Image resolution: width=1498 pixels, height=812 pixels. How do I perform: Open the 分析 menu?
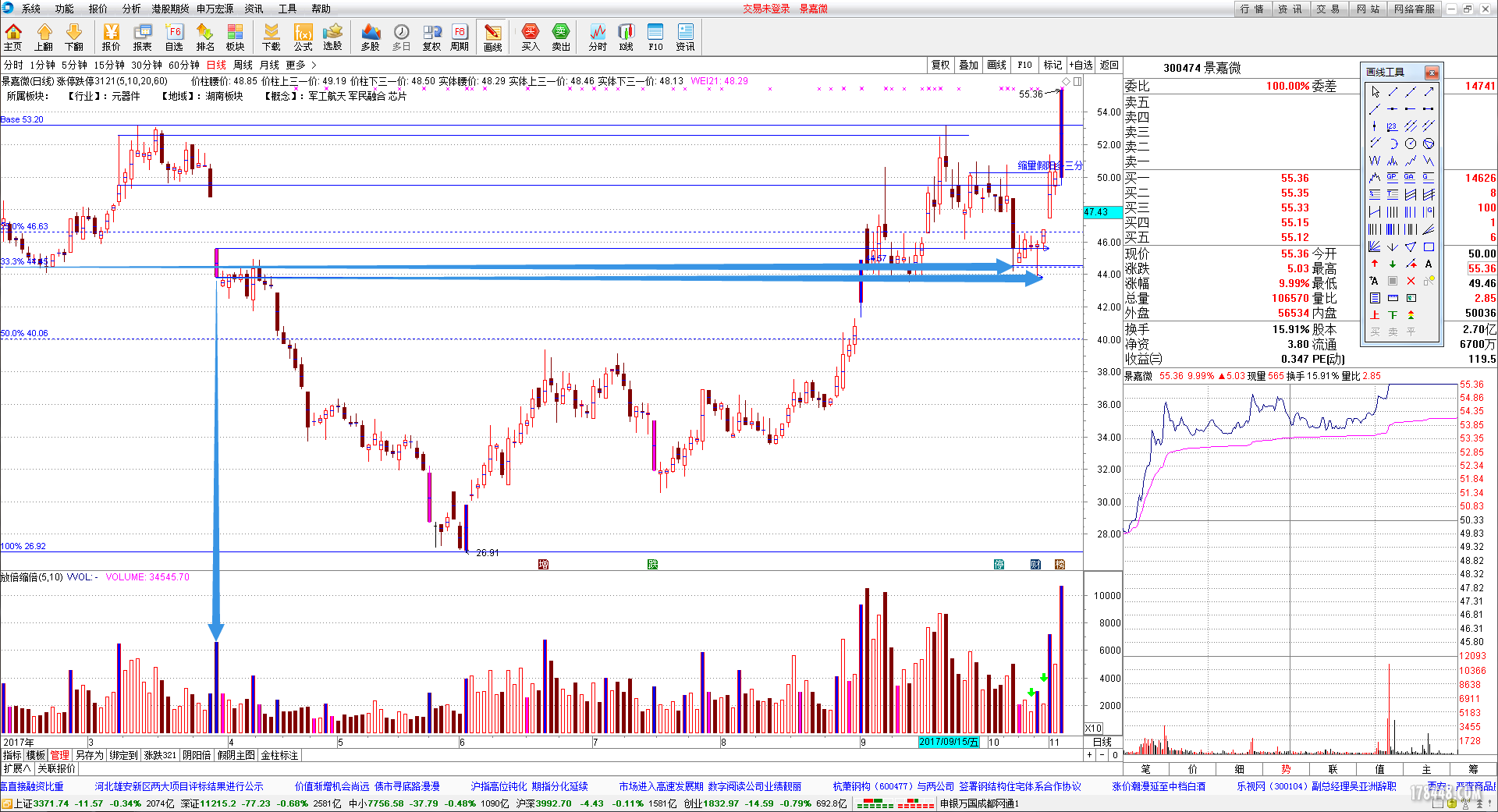pos(132,9)
